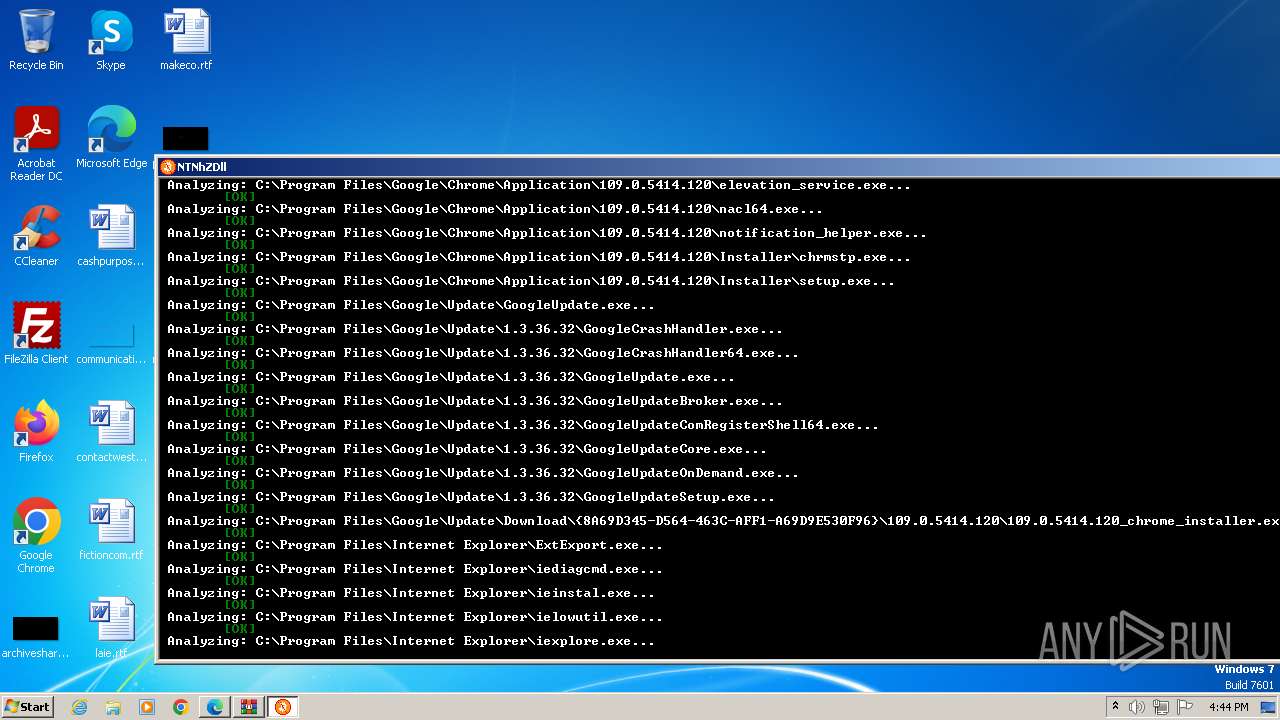Viewport: 1280px width, 720px height.
Task: Select the laie.rtf document icon
Action: click(111, 628)
